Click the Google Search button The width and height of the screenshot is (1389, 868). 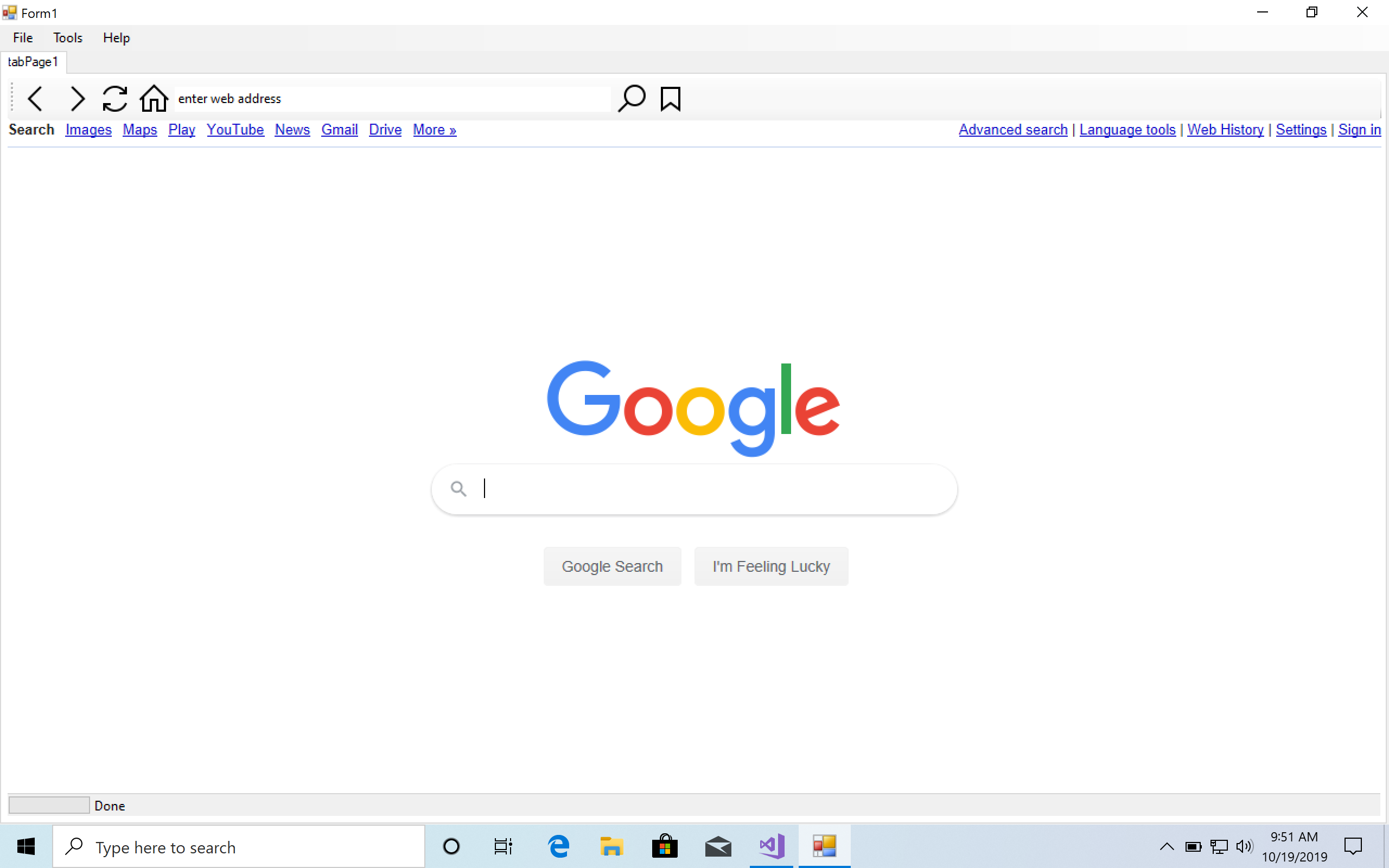click(x=611, y=566)
